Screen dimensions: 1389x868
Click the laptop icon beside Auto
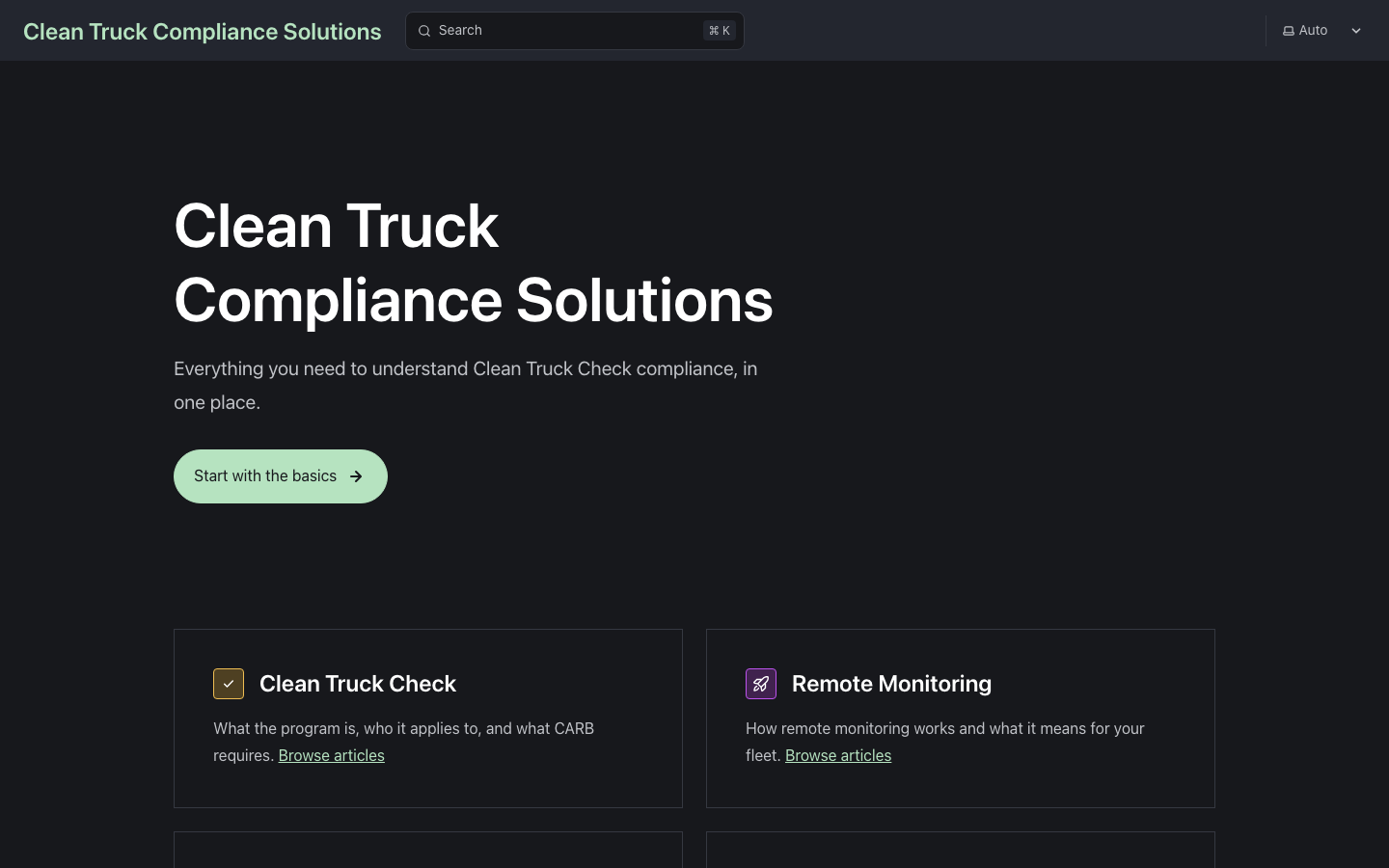point(1289,31)
